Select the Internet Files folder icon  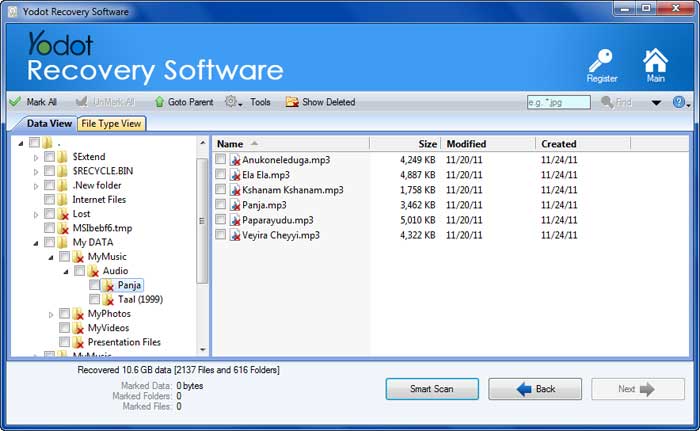[x=62, y=199]
